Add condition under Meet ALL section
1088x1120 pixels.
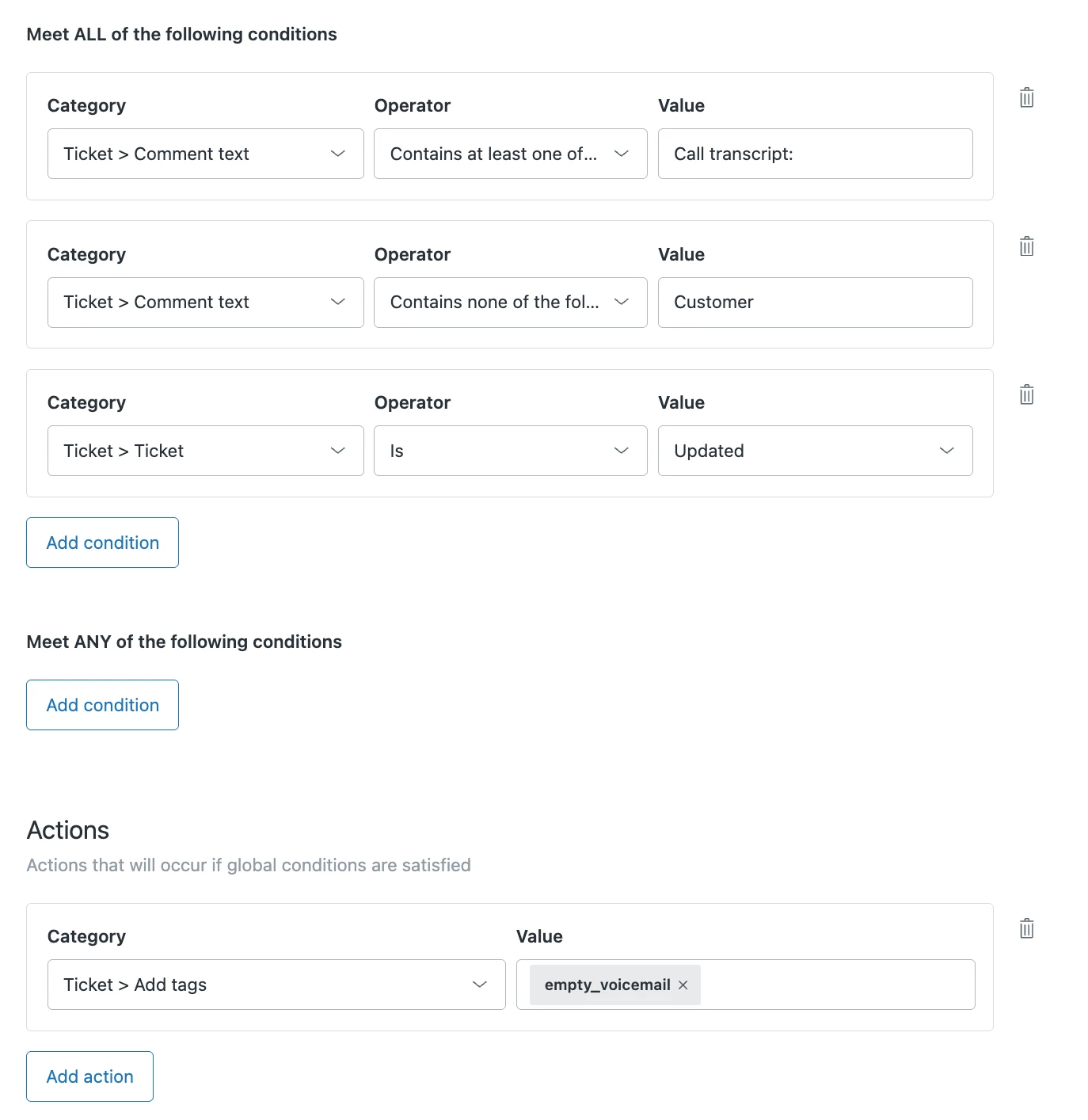tap(102, 543)
